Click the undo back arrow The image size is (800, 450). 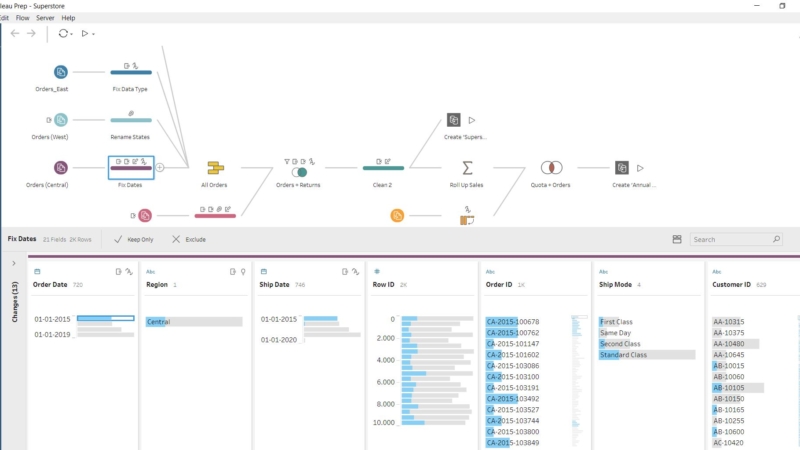(15, 33)
